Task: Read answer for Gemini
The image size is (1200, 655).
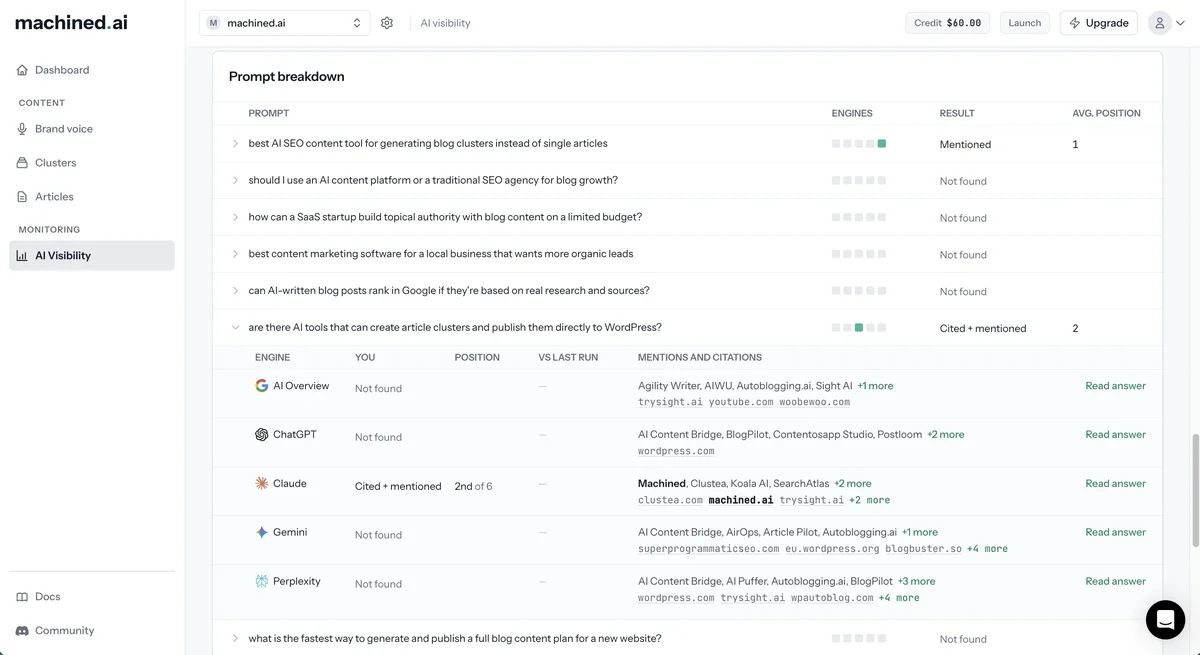Action: pyautogui.click(x=1115, y=533)
